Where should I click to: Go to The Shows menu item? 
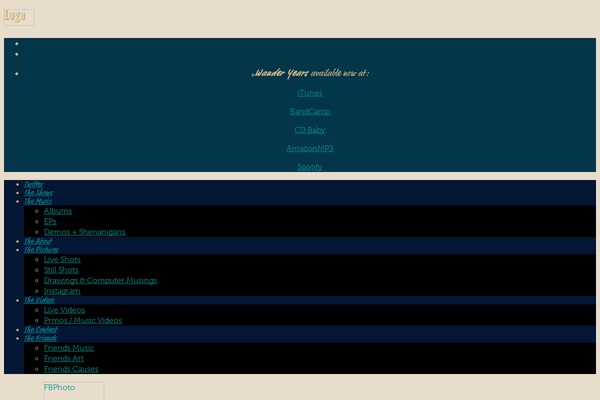(x=38, y=193)
